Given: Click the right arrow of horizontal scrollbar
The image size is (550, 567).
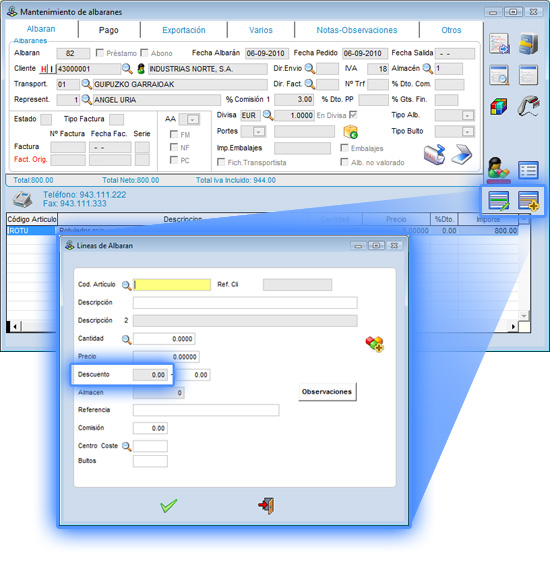Looking at the screenshot, I should [x=513, y=327].
